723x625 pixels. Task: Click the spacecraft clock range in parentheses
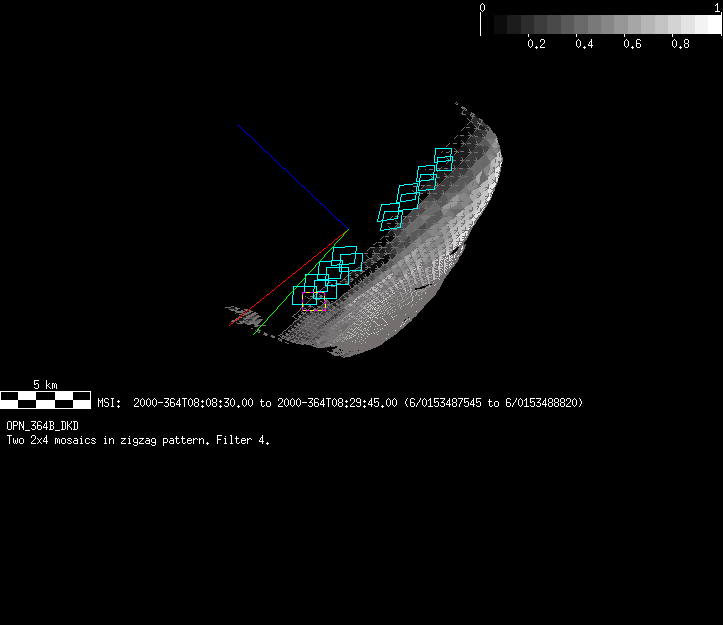(494, 403)
